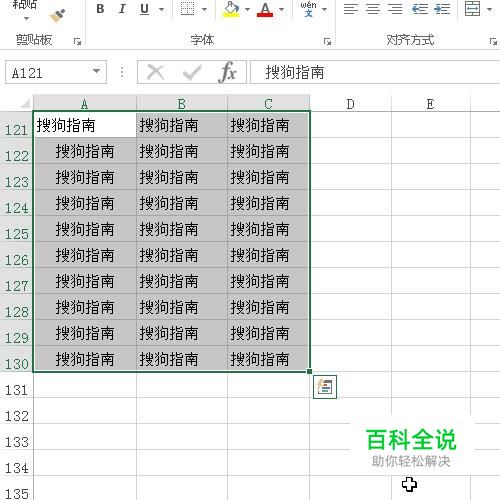
Task: Select column E header
Action: pyautogui.click(x=431, y=104)
